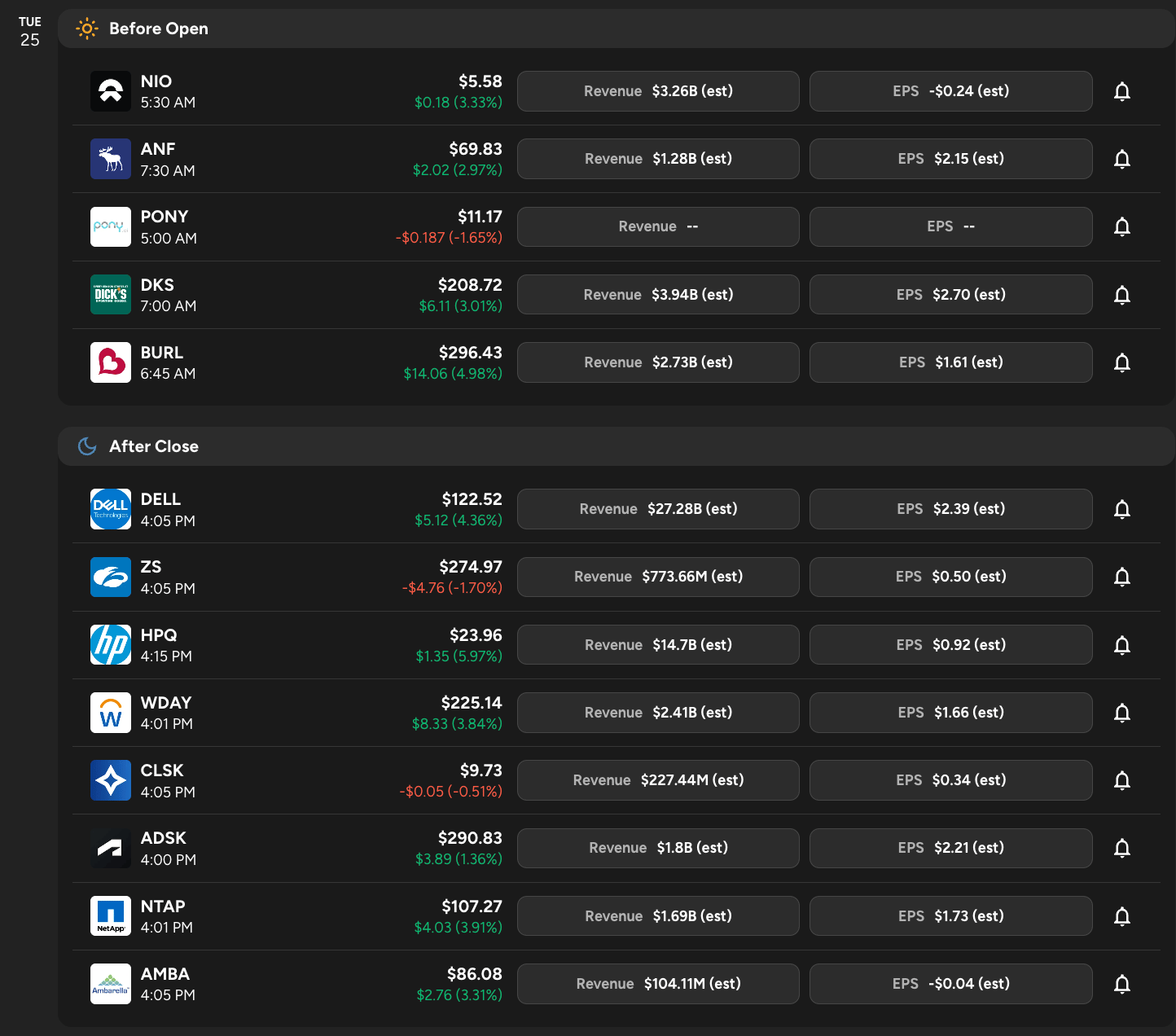The height and width of the screenshot is (1036, 1176).
Task: Set a reminder bell for ZS
Action: [1122, 577]
